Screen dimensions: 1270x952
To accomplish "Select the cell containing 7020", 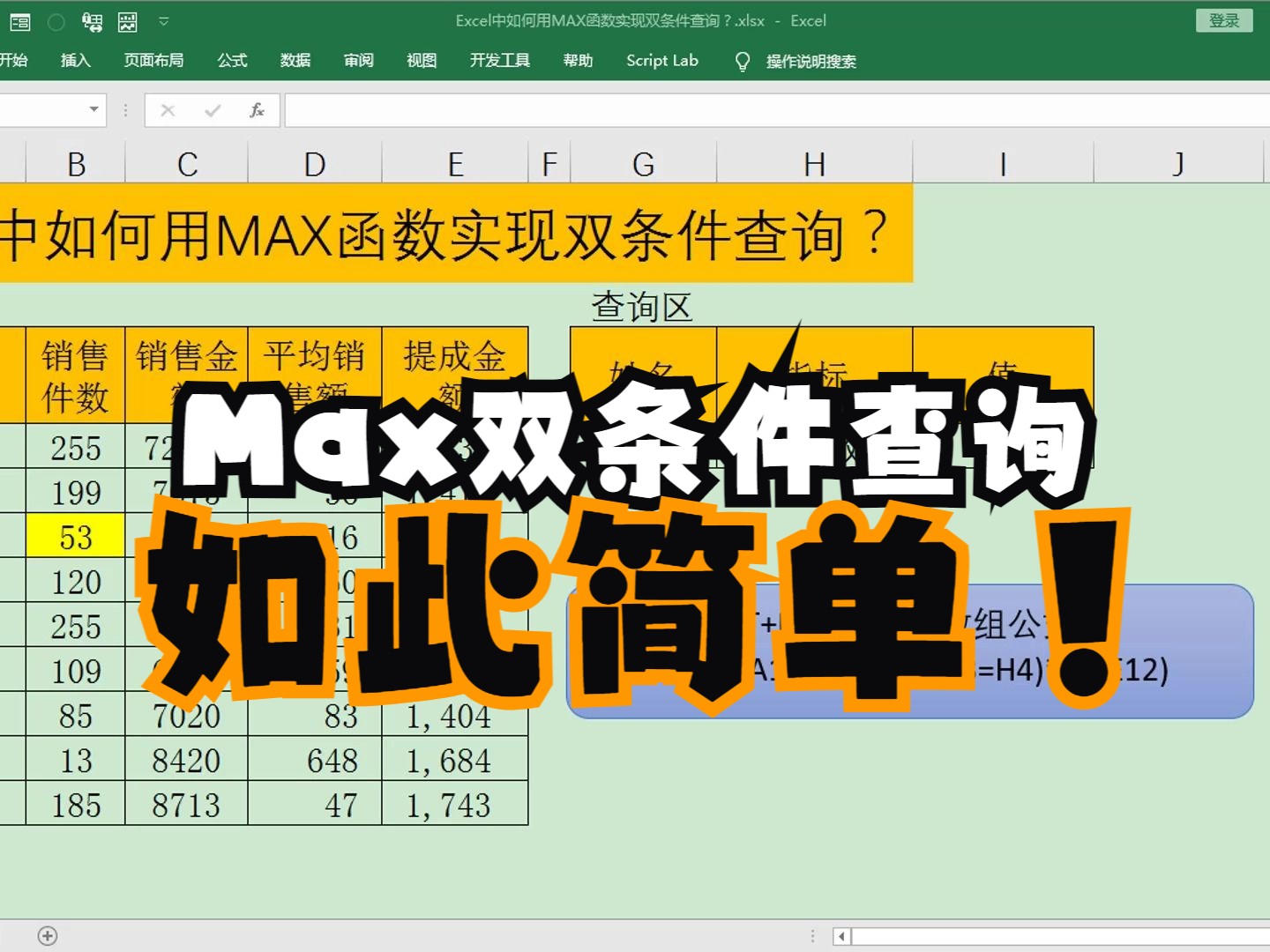I will 187,715.
